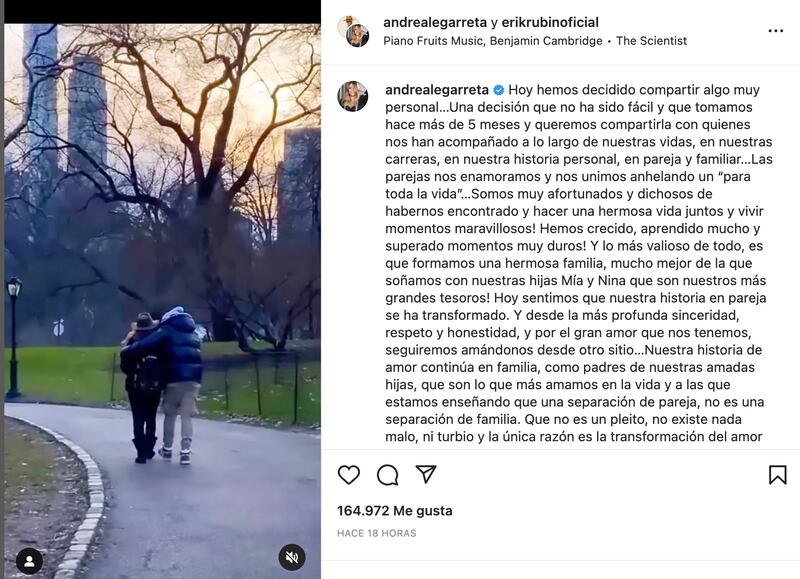Click the verified badge next to andrealegarreta
This screenshot has width=800, height=579.
click(498, 90)
